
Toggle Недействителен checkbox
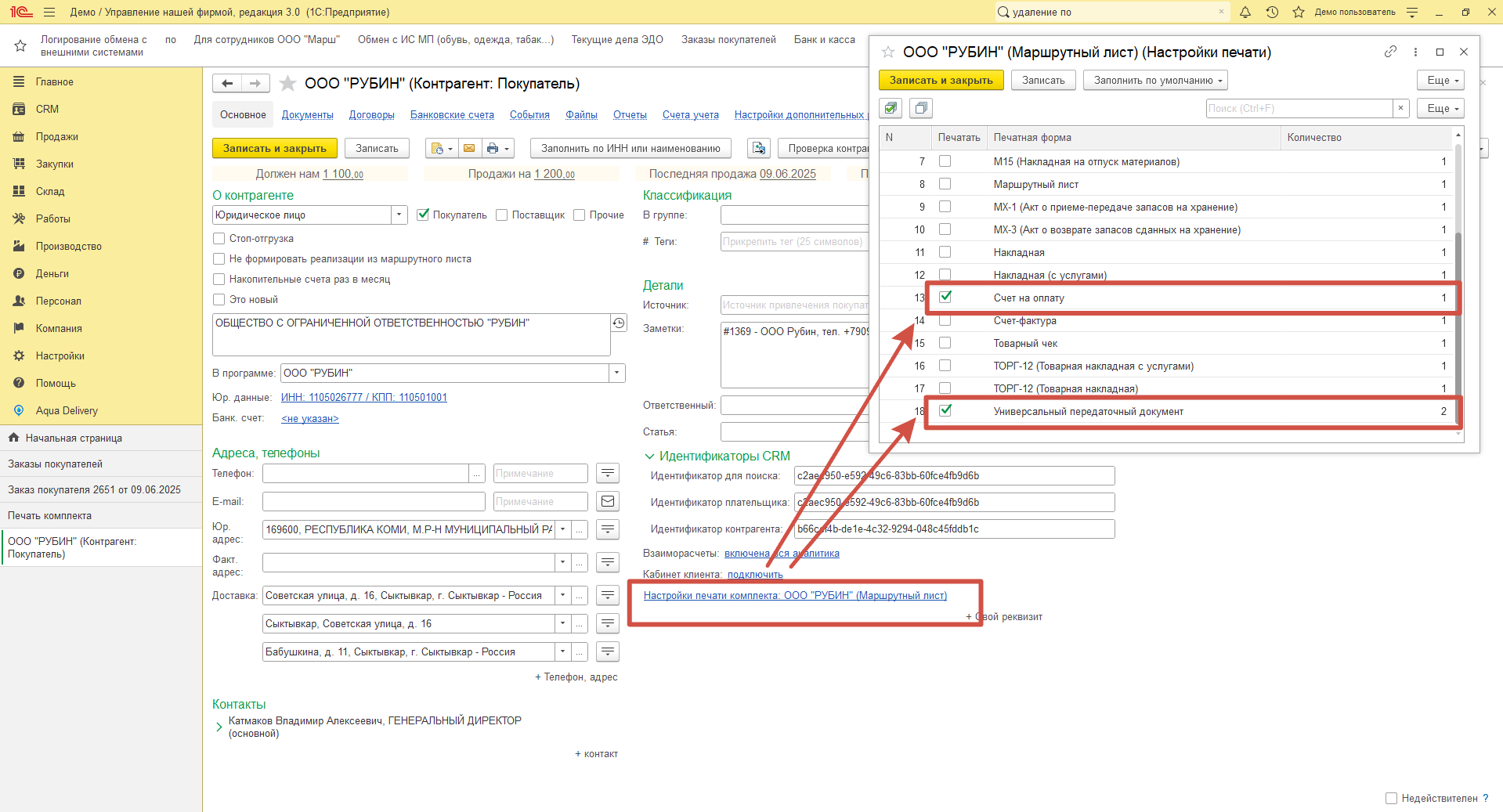[1391, 798]
